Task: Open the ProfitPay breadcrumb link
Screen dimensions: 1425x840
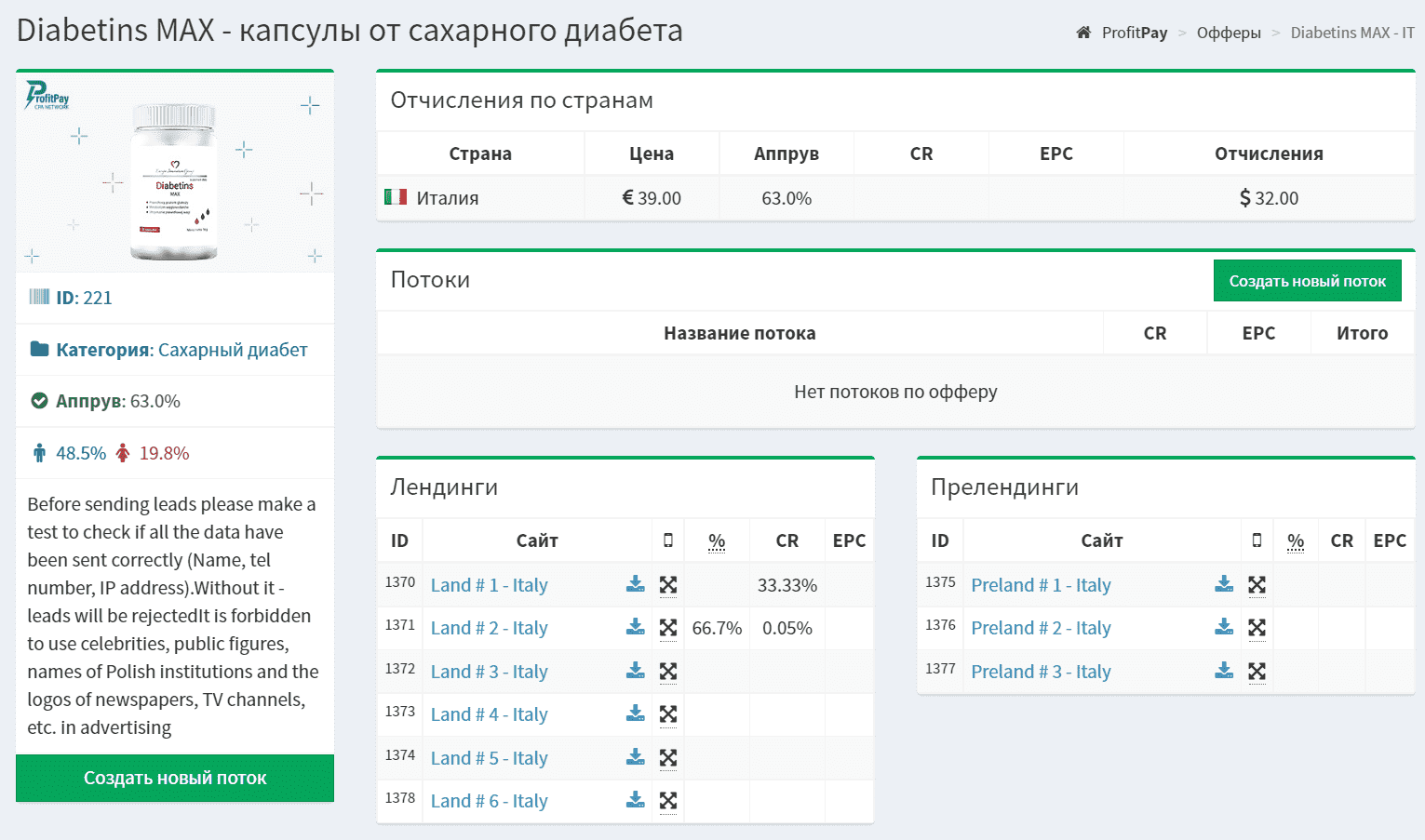Action: pos(1135,33)
